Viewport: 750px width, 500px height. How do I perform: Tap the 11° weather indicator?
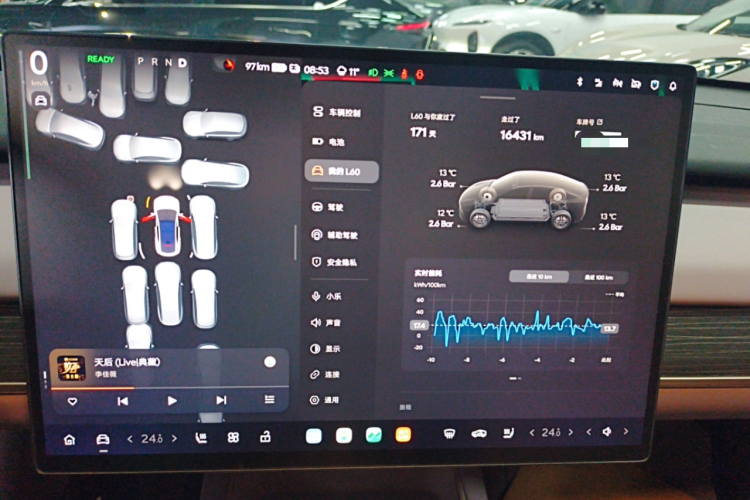(348, 72)
